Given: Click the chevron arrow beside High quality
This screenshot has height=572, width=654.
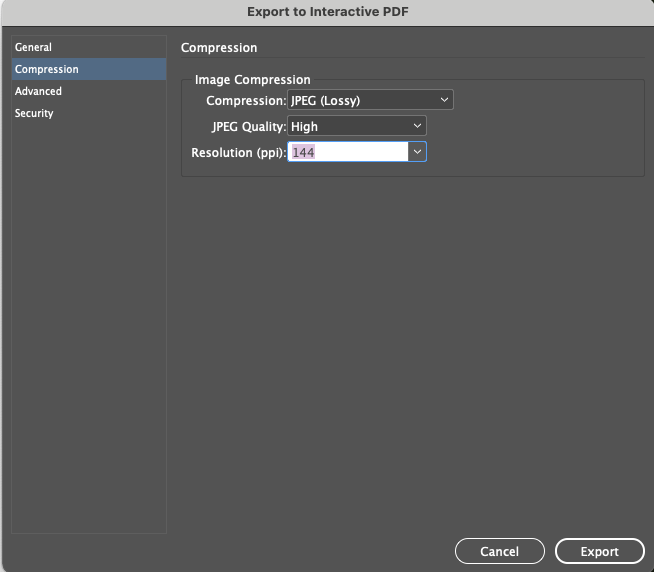Looking at the screenshot, I should pyautogui.click(x=417, y=127).
